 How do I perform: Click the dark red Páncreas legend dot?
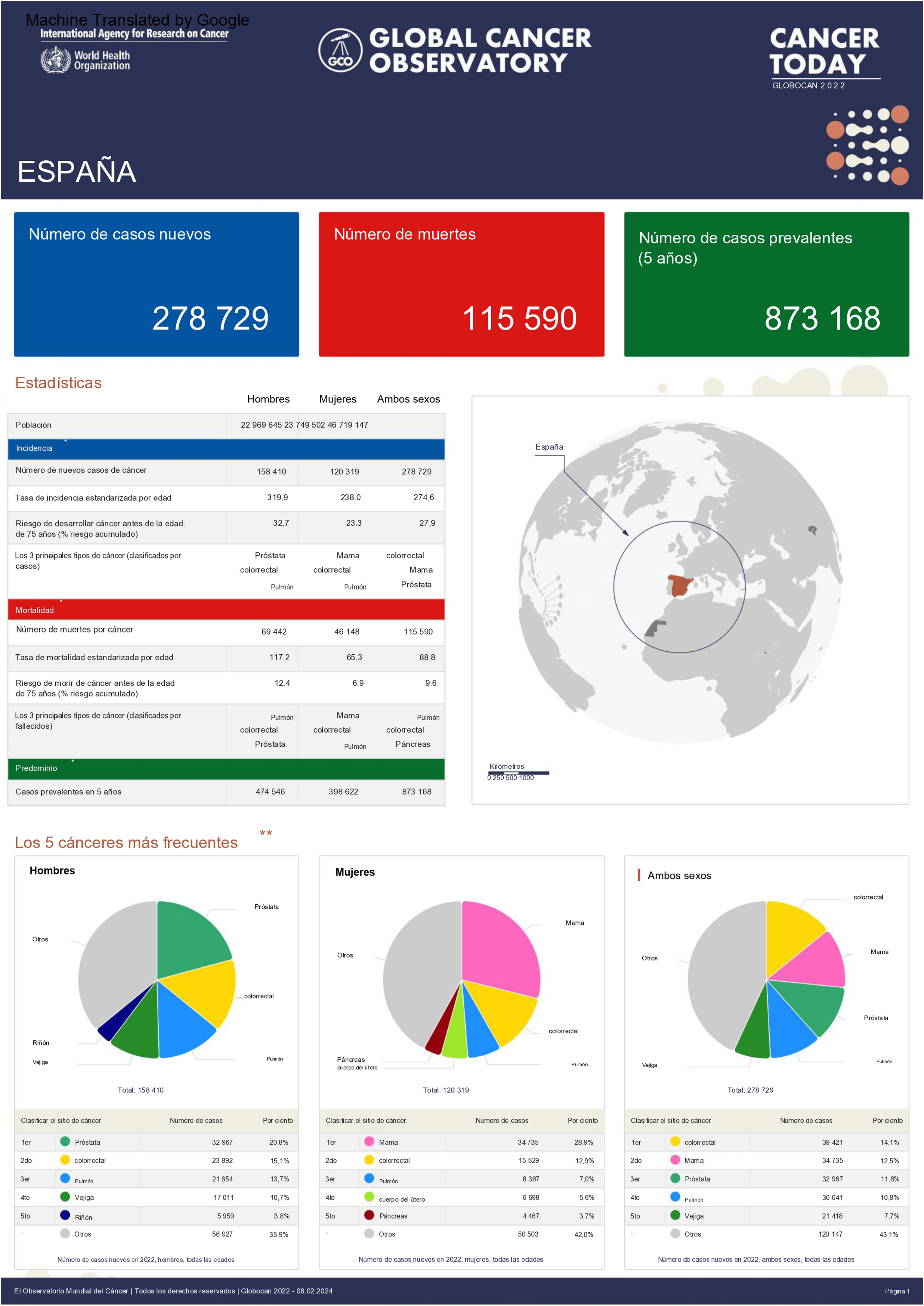point(369,1215)
